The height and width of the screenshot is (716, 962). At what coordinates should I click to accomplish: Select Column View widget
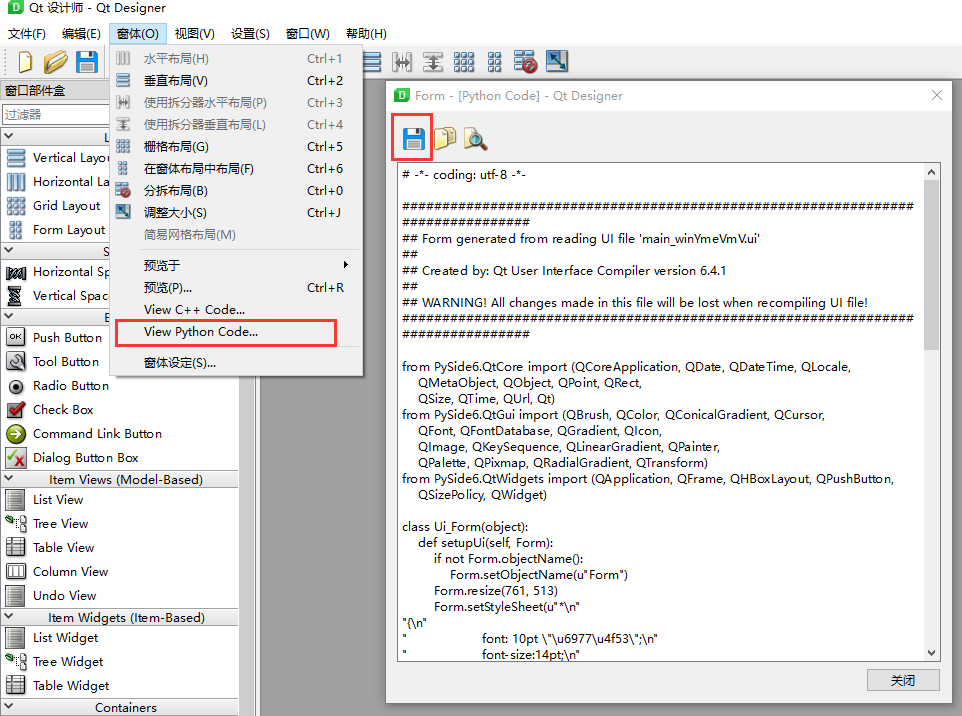pyautogui.click(x=57, y=571)
